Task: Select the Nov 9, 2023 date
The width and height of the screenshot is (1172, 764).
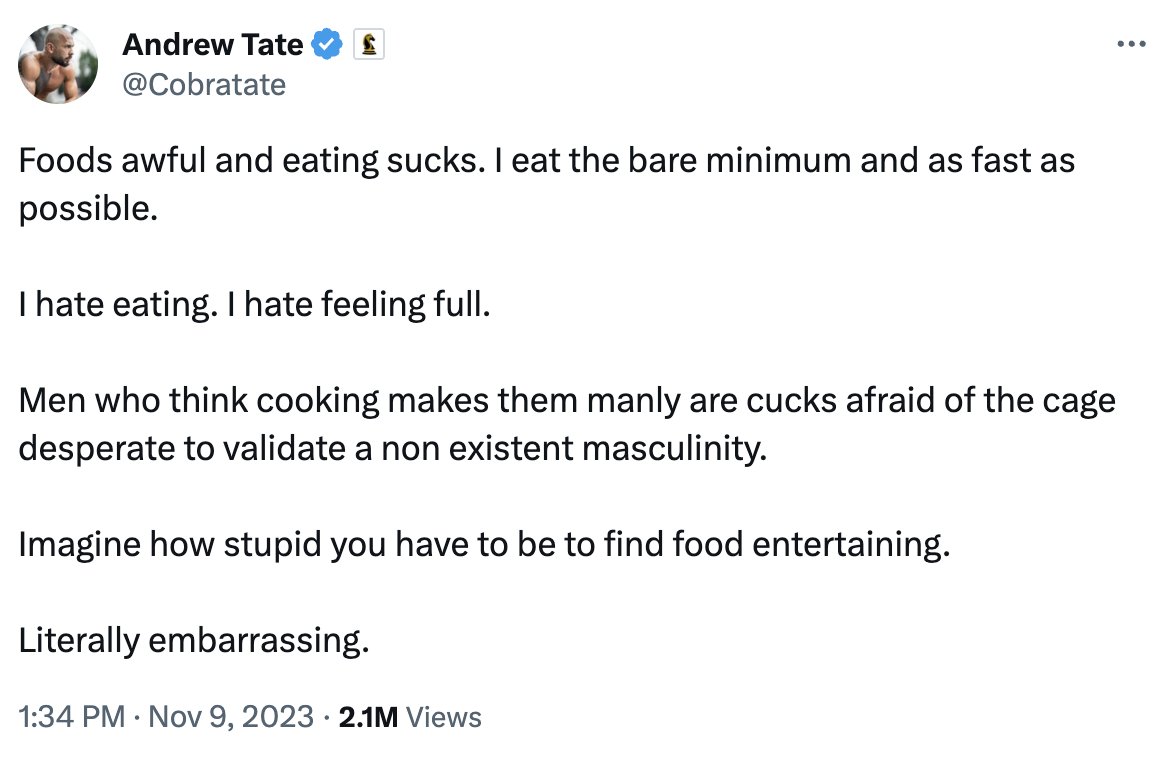Action: pyautogui.click(x=231, y=717)
